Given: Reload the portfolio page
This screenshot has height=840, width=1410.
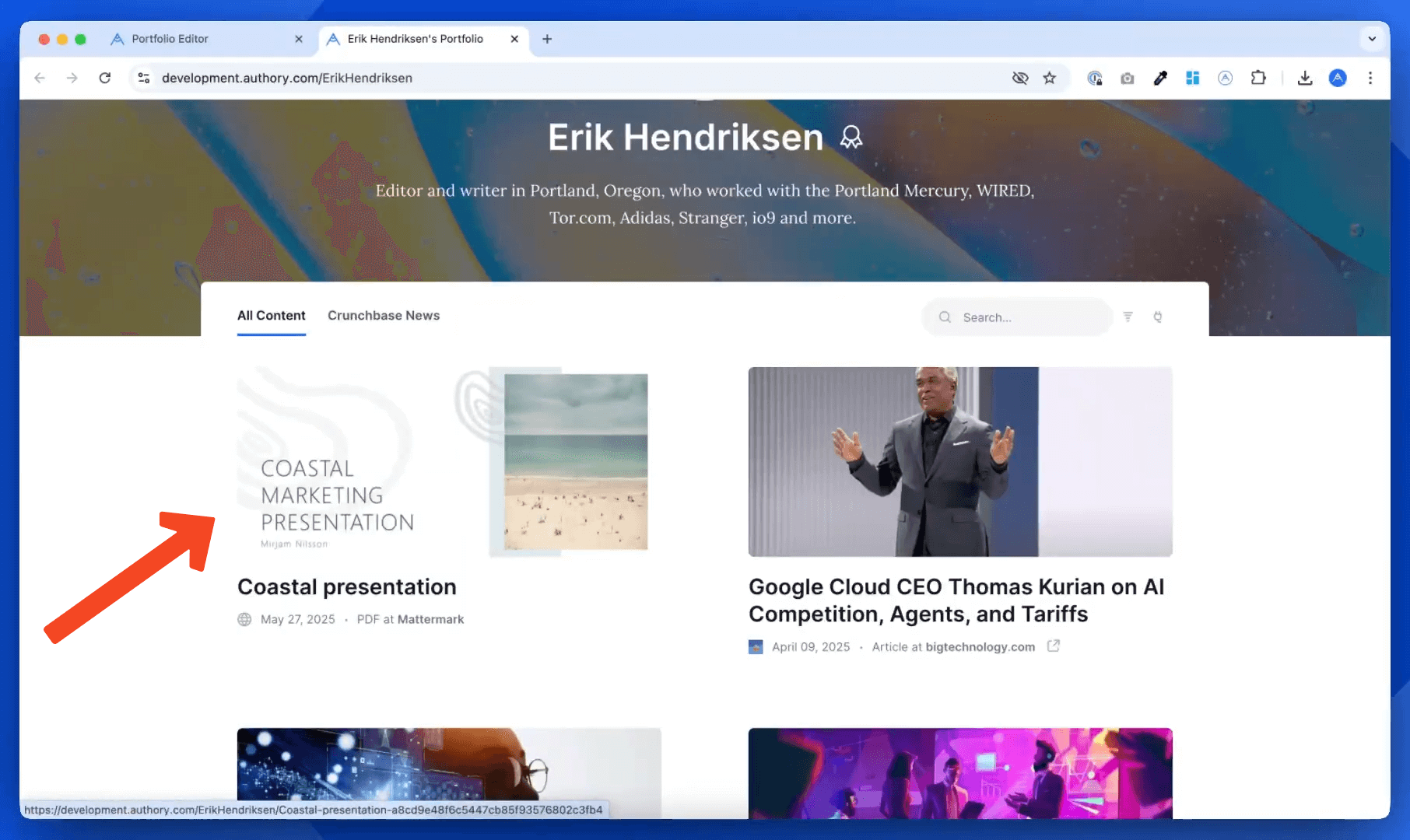Looking at the screenshot, I should tap(105, 78).
